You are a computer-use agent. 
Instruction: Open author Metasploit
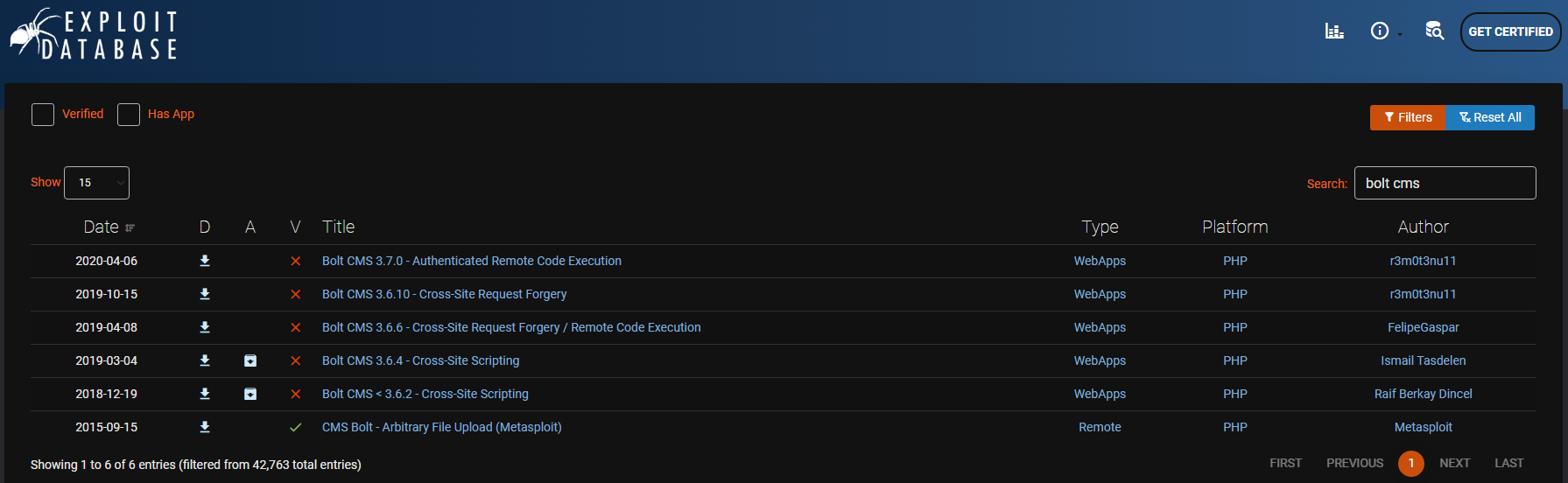pos(1424,427)
